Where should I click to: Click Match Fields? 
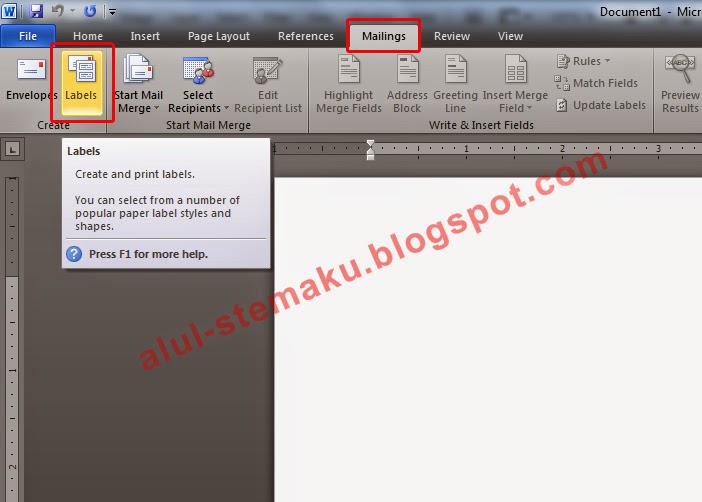point(596,83)
